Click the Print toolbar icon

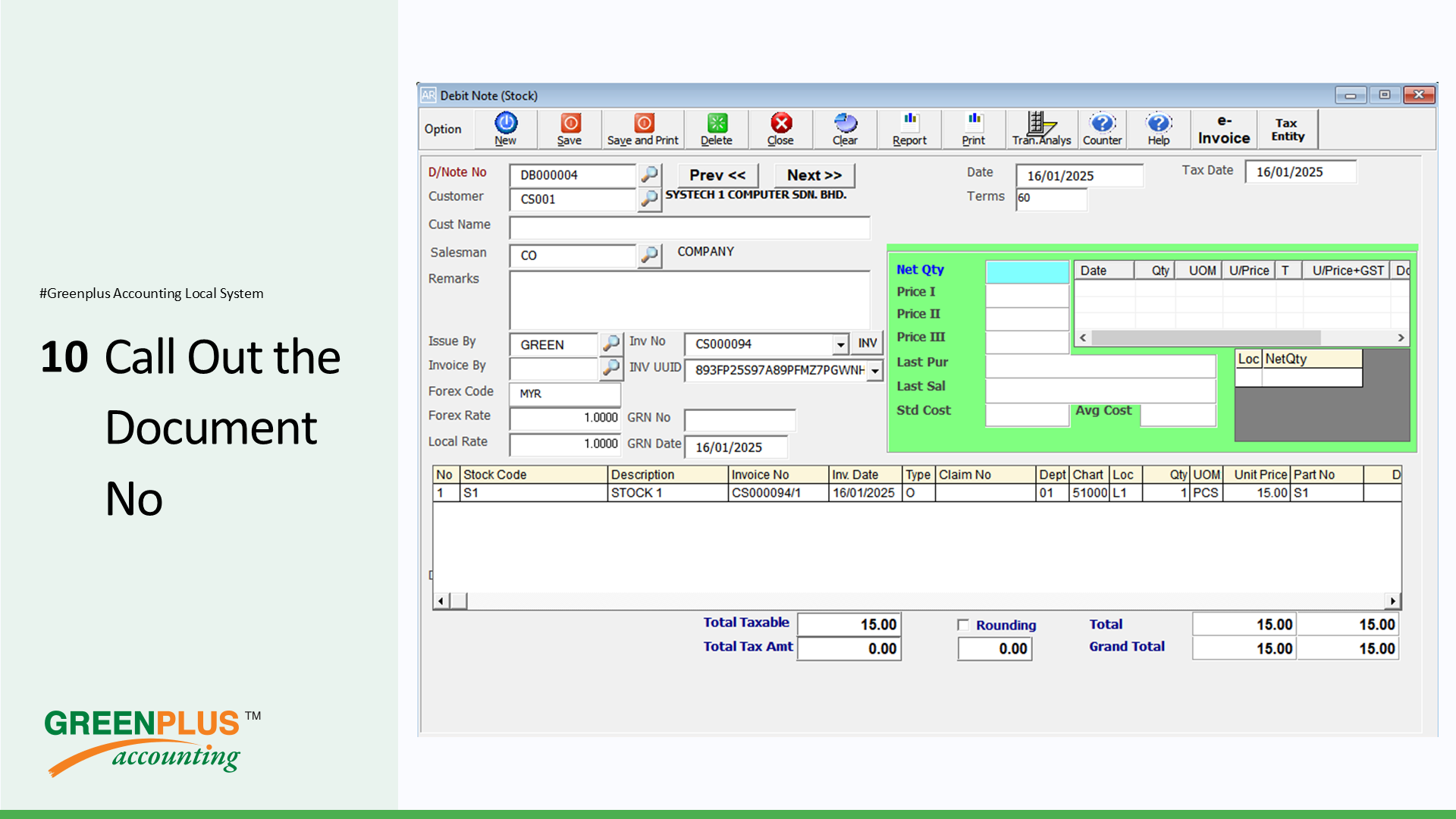click(x=974, y=129)
